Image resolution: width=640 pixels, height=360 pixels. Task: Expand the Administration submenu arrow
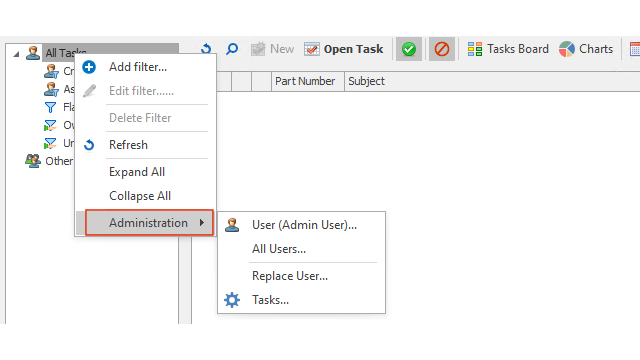point(202,223)
